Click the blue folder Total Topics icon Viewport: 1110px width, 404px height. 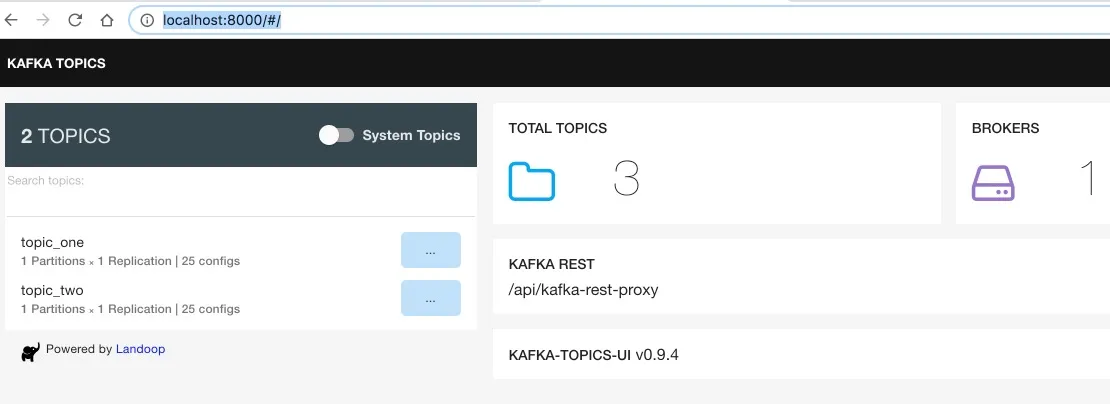click(x=532, y=181)
